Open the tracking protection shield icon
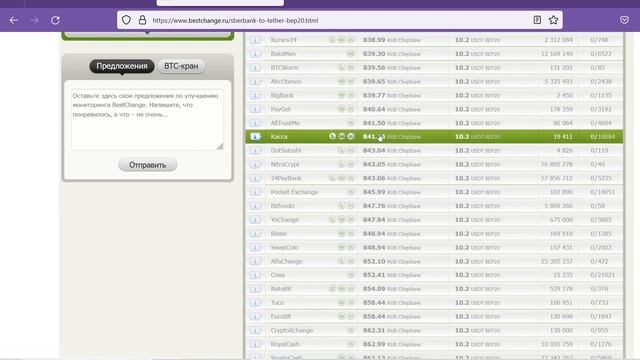Image resolution: width=640 pixels, height=360 pixels. pos(127,20)
